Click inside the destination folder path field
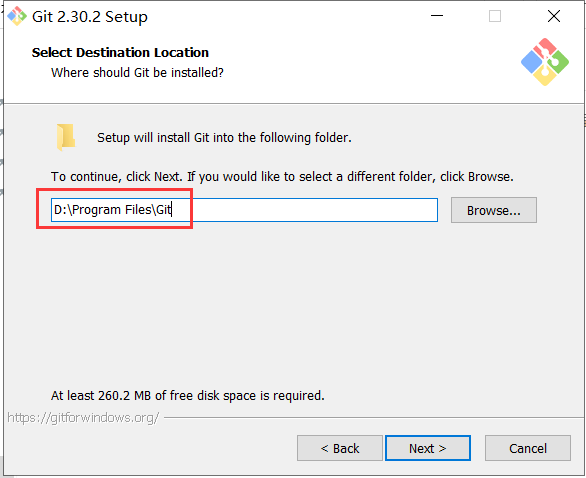Viewport: 586px width, 478px height. pyautogui.click(x=244, y=210)
